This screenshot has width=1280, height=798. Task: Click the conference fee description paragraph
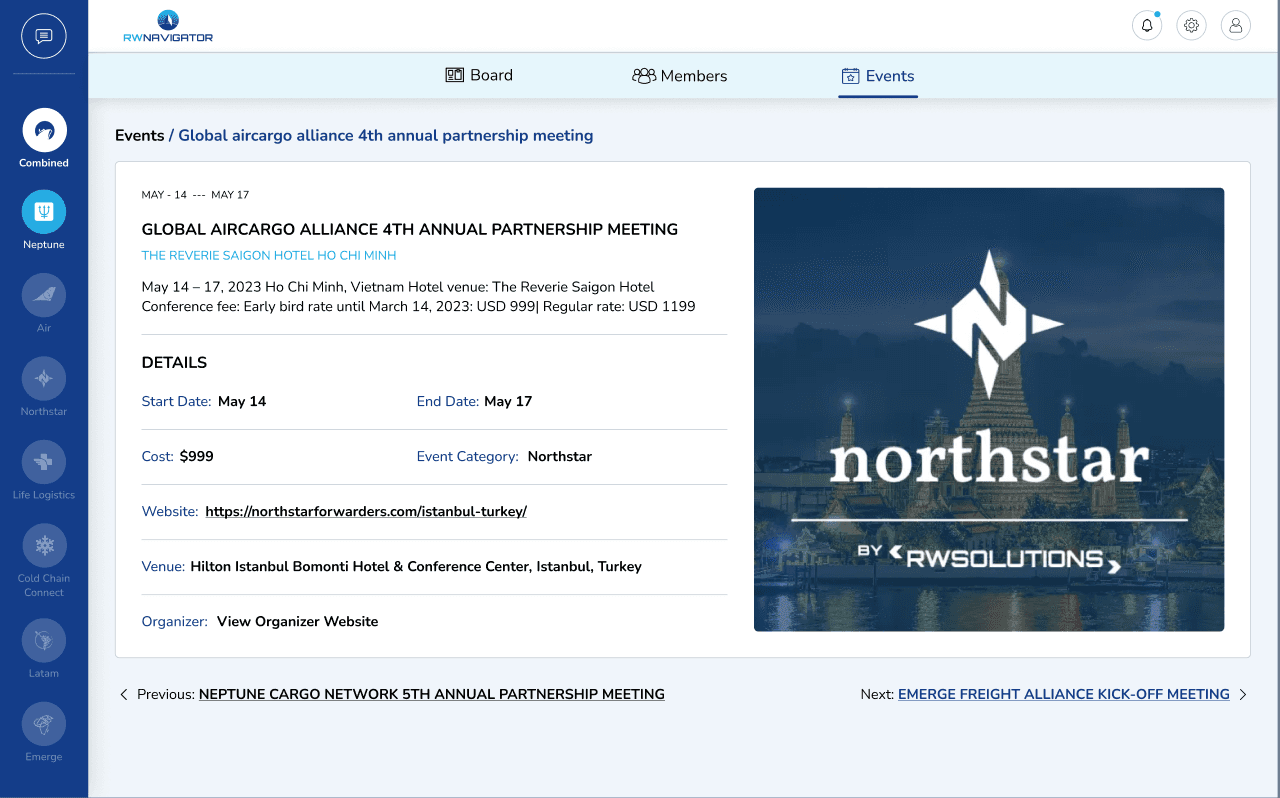419,297
